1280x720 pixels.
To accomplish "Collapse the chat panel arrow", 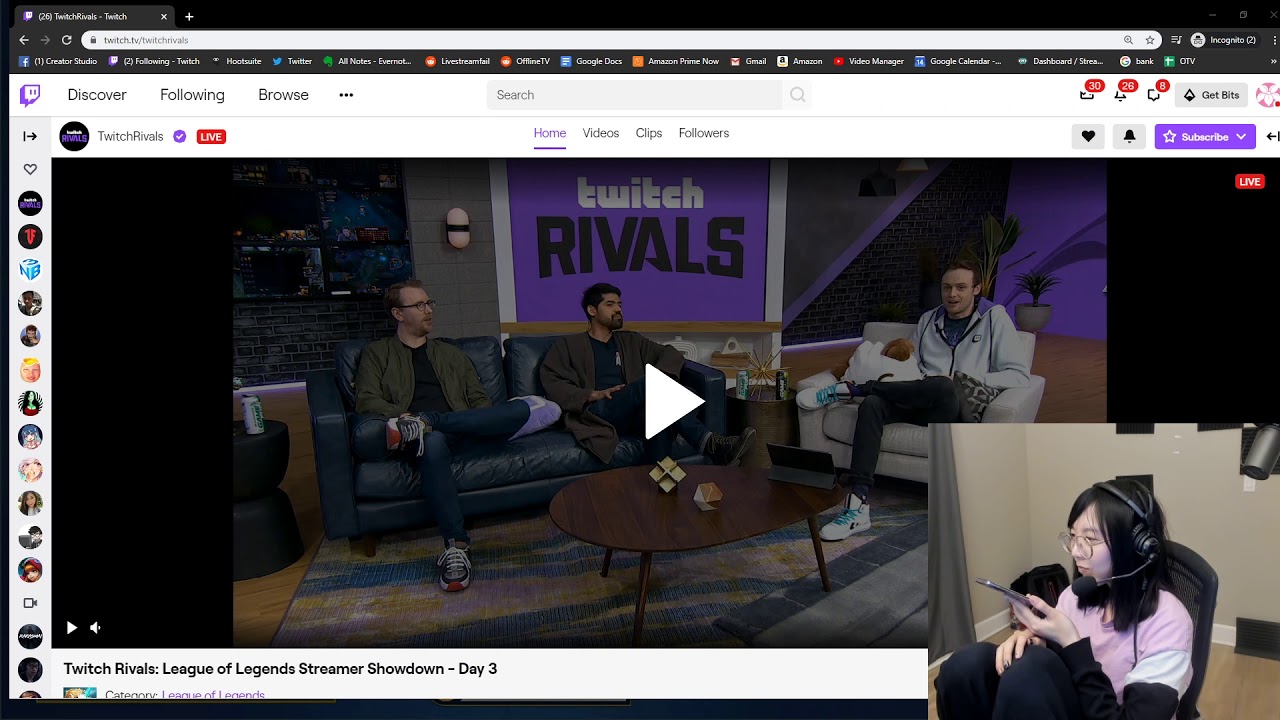I will [1272, 137].
